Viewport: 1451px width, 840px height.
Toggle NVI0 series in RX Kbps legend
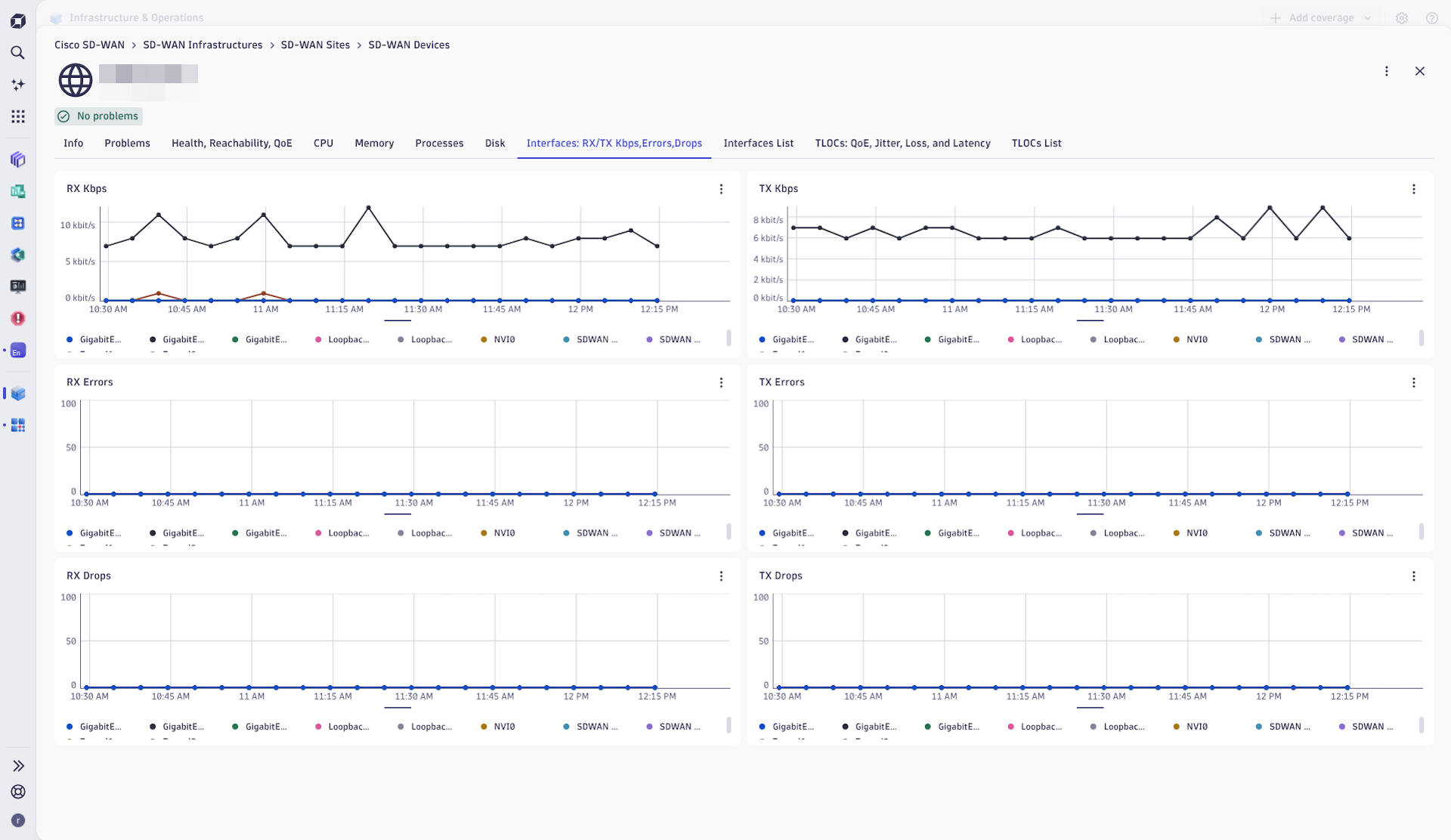click(x=499, y=340)
